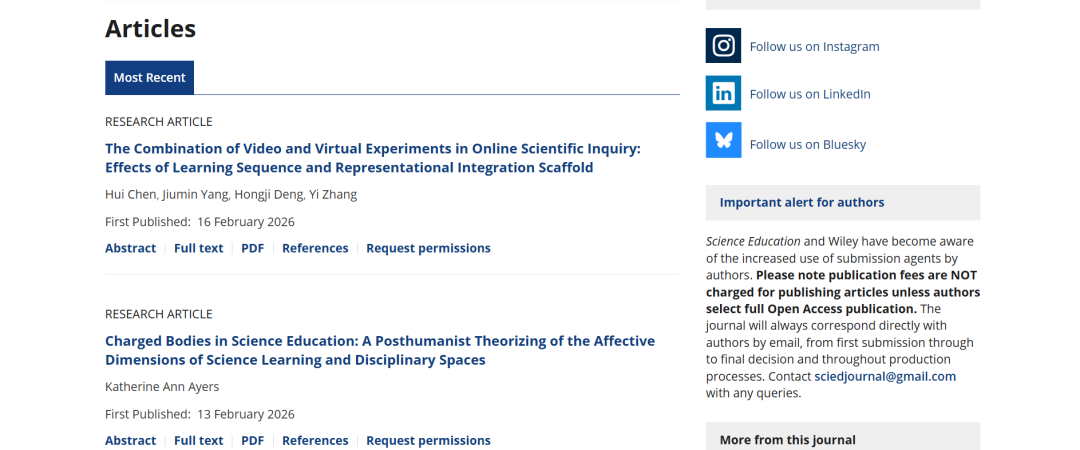View Abstract of the Hui Chen article

(130, 248)
